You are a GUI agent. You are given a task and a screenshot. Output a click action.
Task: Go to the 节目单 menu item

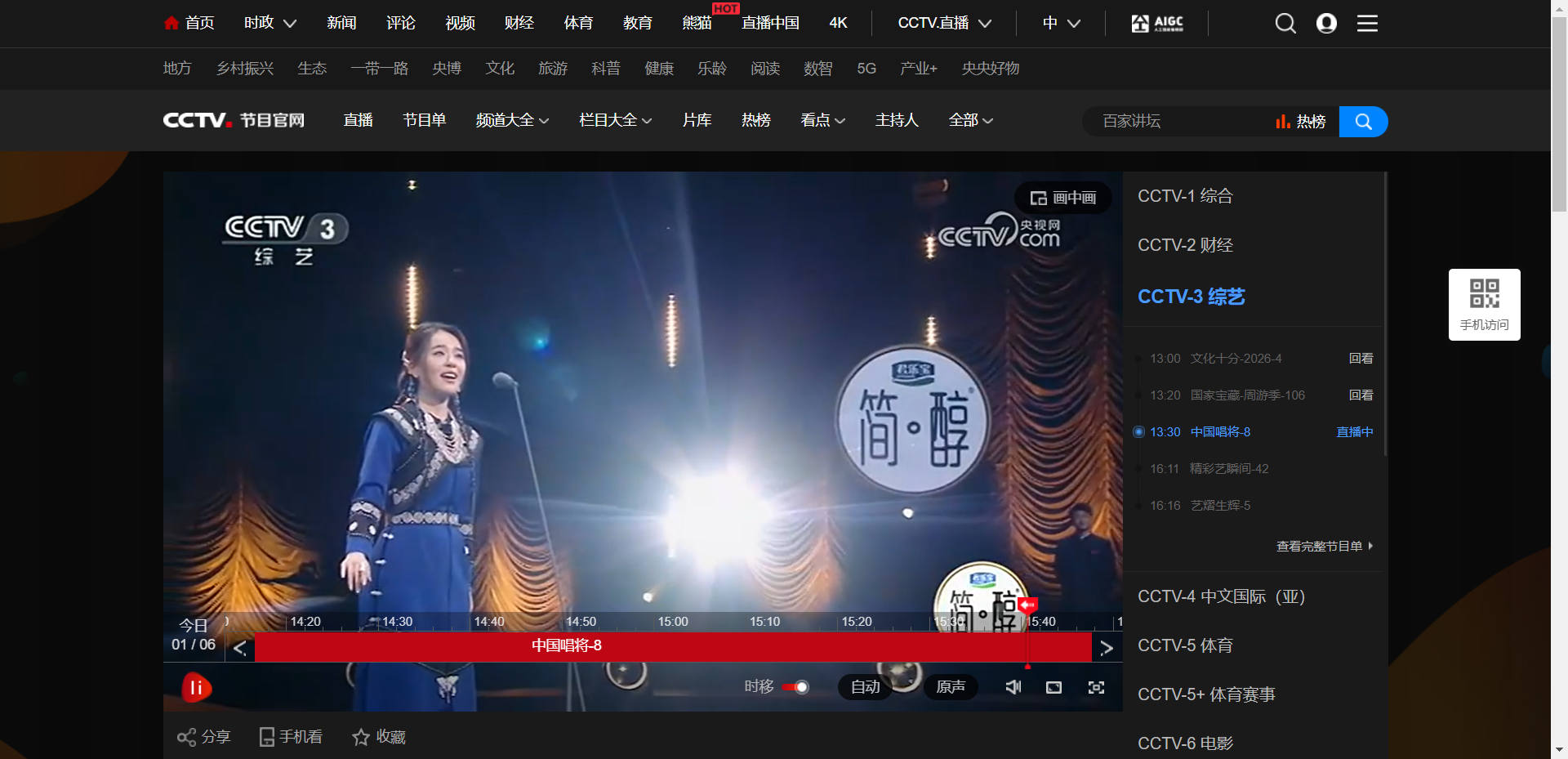424,121
